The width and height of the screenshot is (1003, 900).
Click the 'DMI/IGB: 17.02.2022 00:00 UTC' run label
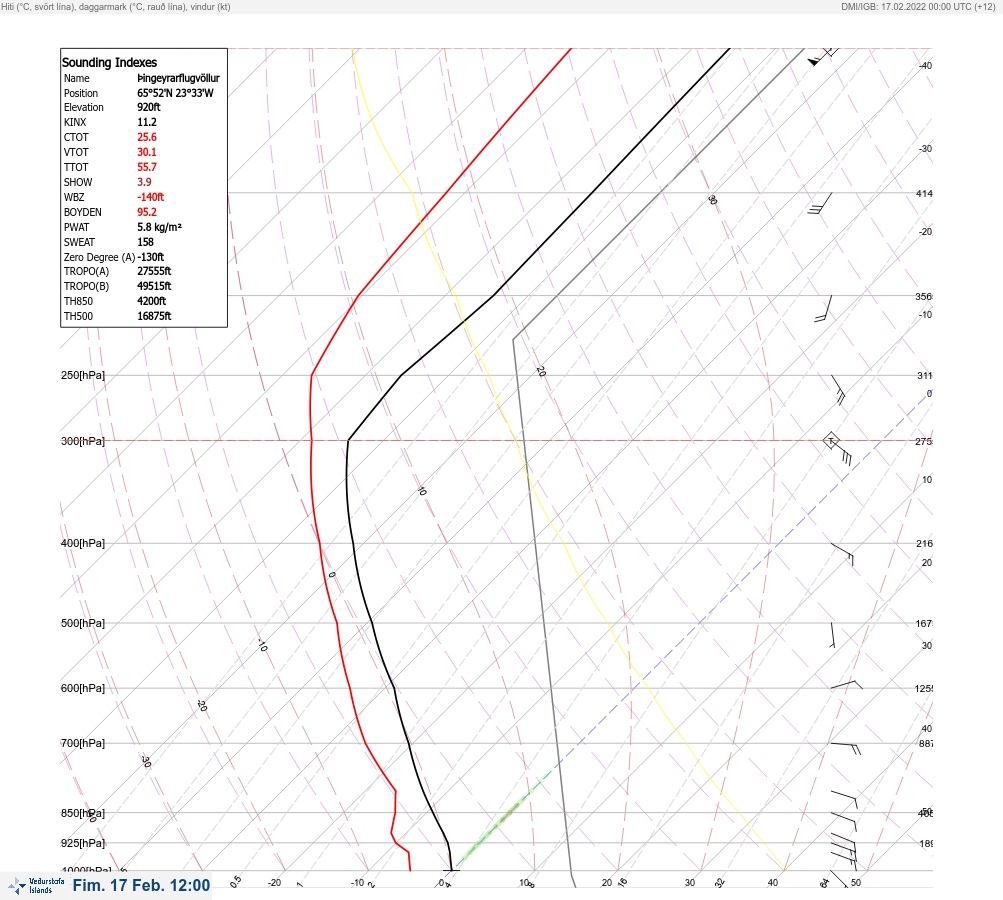pyautogui.click(x=906, y=7)
